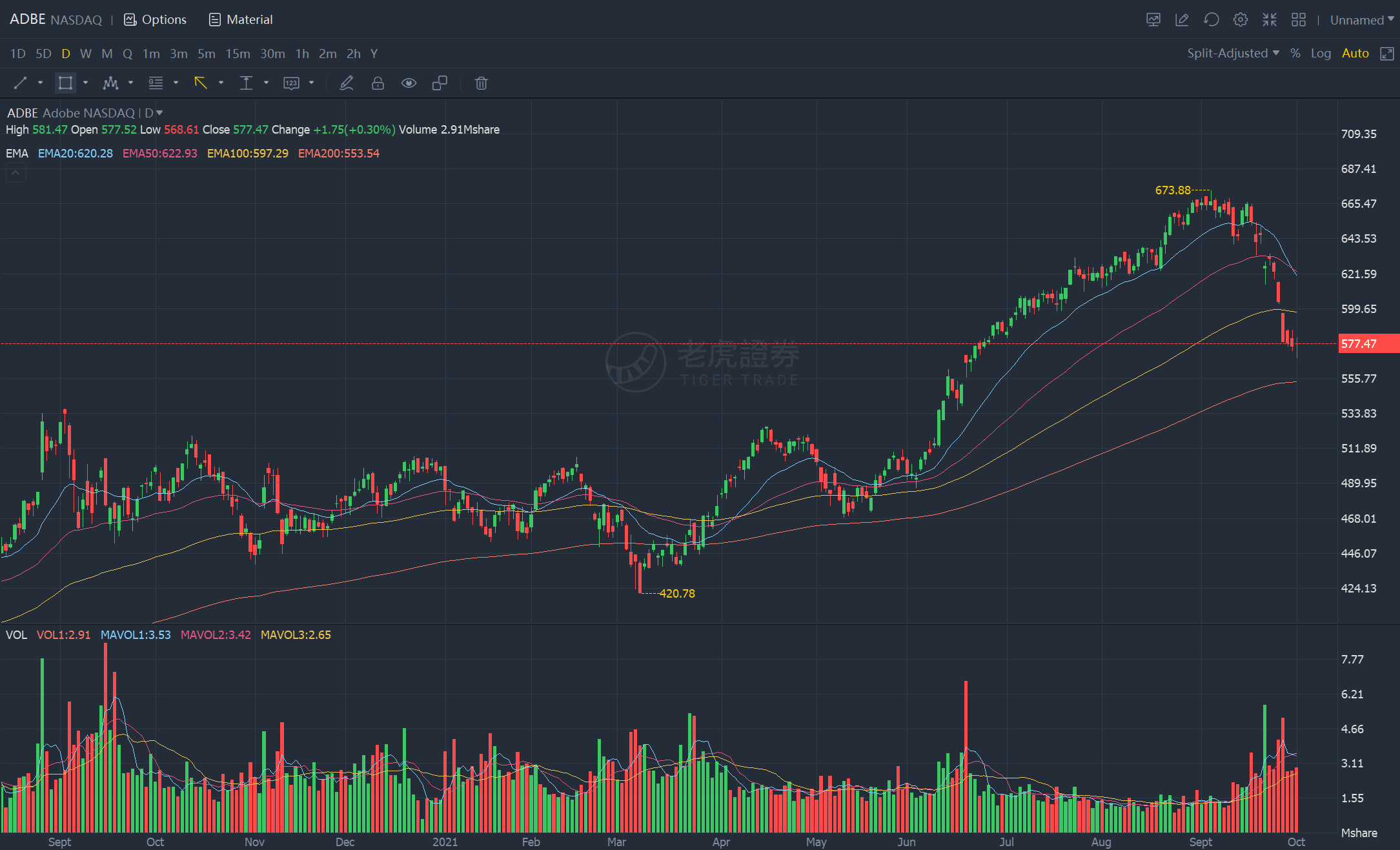Click the refresh chart icon
This screenshot has height=850, width=1400.
[x=1211, y=20]
